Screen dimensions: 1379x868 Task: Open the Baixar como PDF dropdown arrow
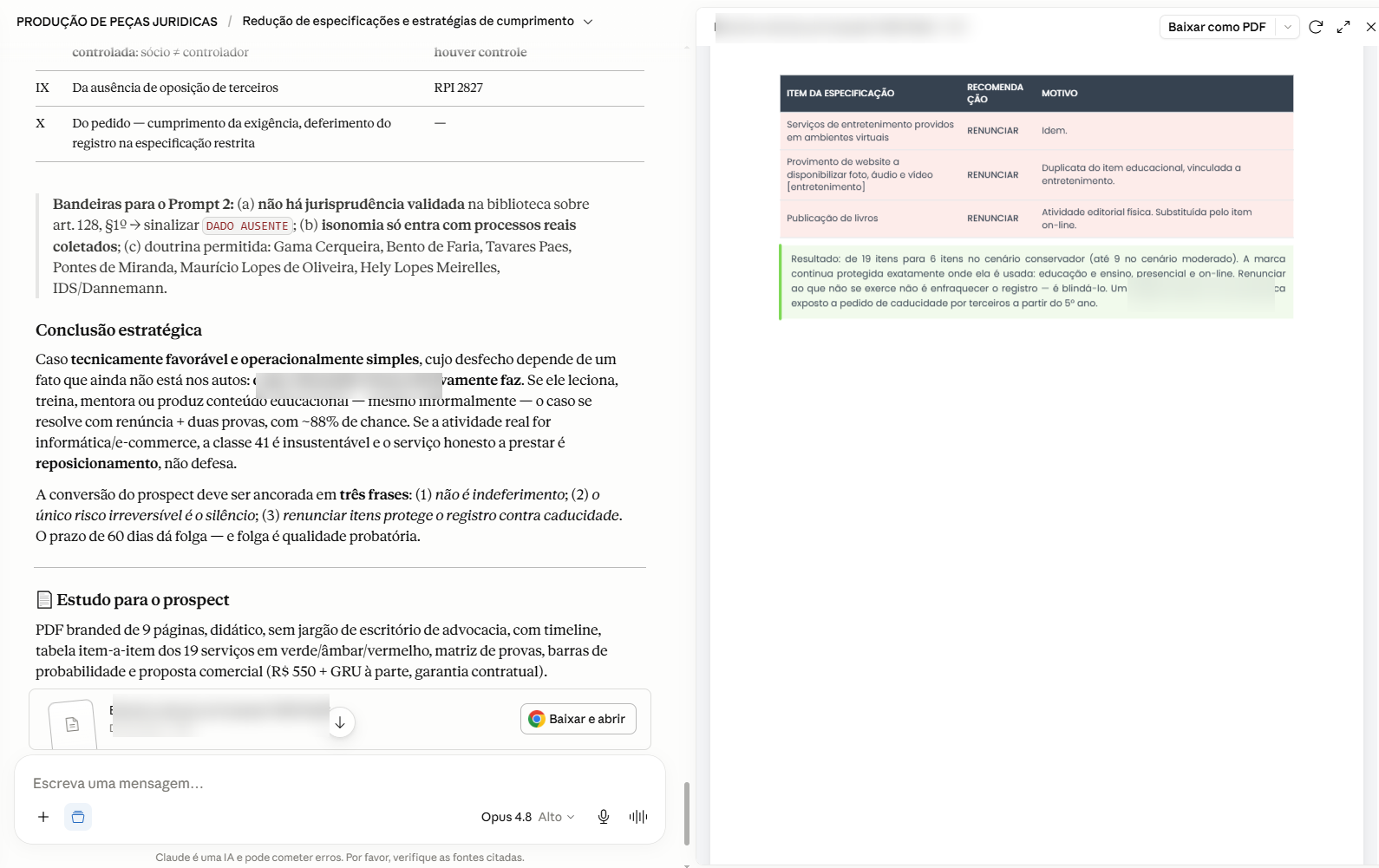(1288, 27)
